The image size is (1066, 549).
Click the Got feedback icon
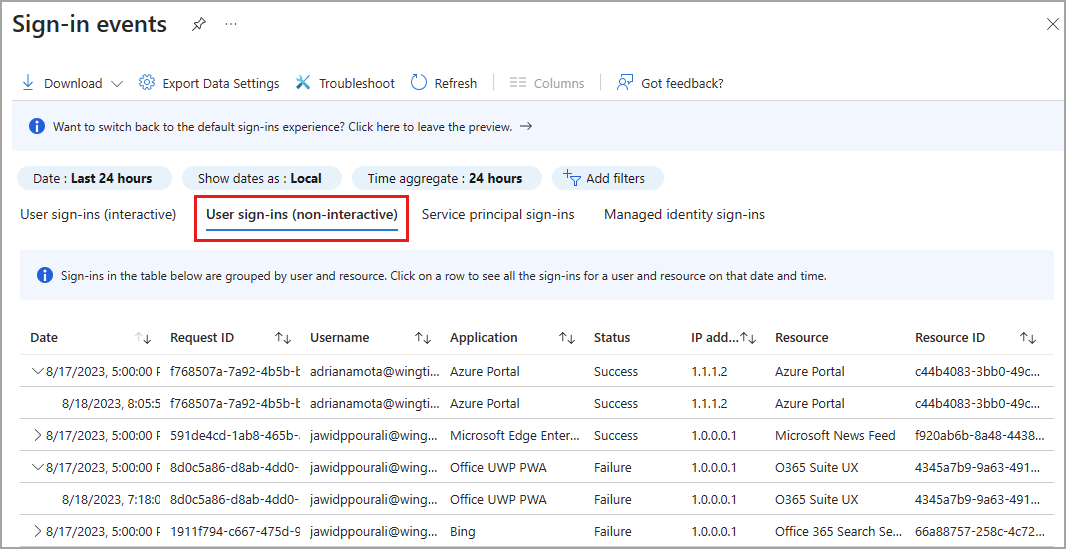tap(625, 83)
